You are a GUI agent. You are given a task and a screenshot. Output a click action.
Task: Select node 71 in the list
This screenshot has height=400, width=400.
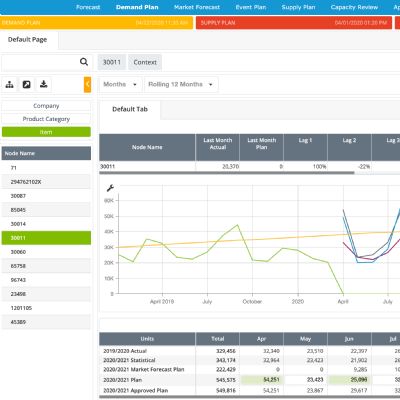pos(46,168)
